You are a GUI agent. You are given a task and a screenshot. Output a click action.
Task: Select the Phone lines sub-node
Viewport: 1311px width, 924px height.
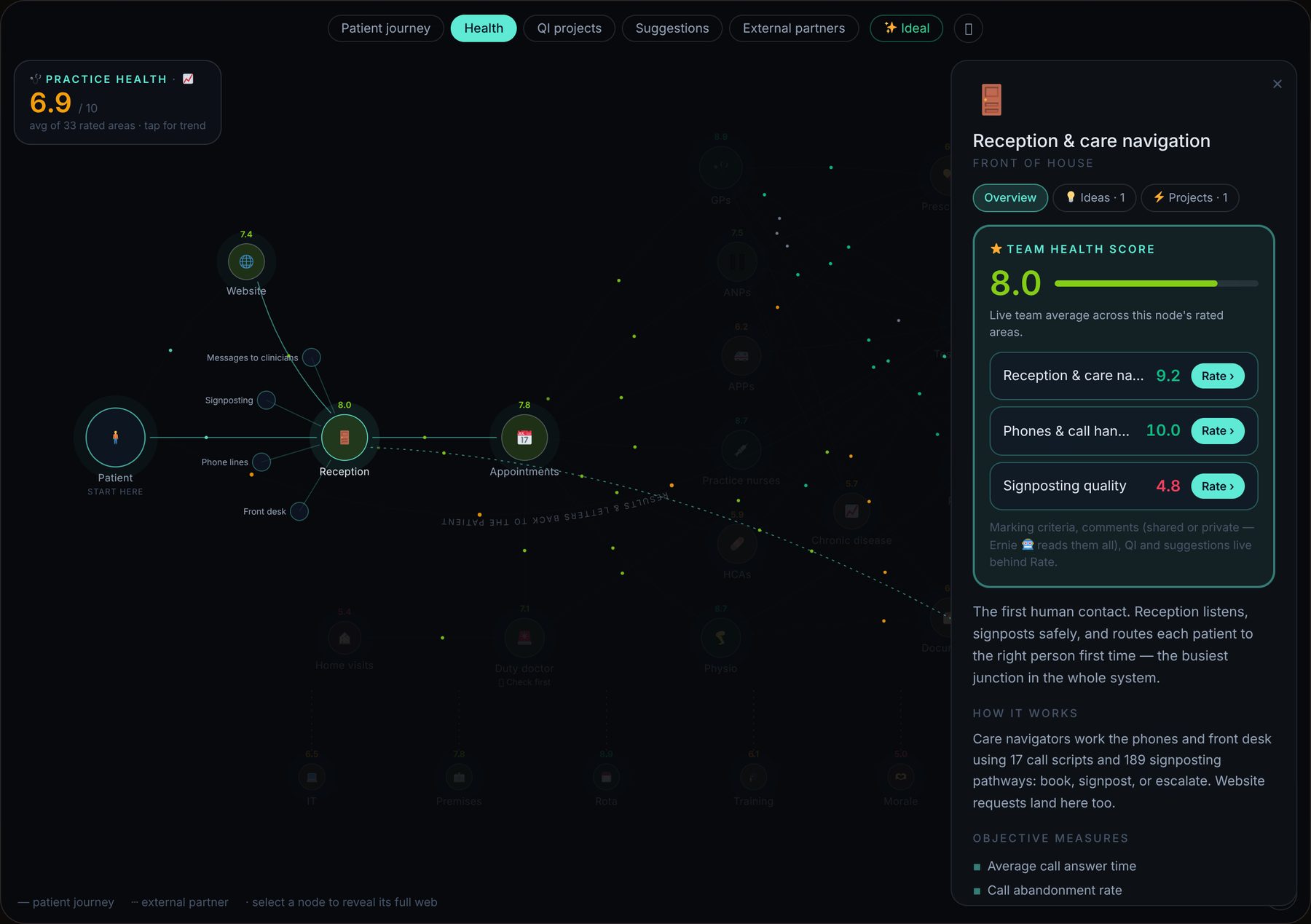261,462
